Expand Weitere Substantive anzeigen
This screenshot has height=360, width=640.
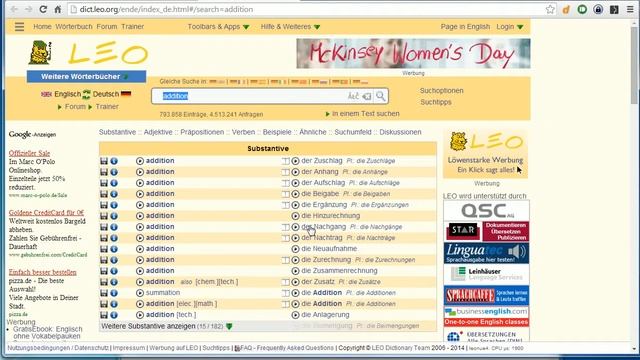pos(167,326)
